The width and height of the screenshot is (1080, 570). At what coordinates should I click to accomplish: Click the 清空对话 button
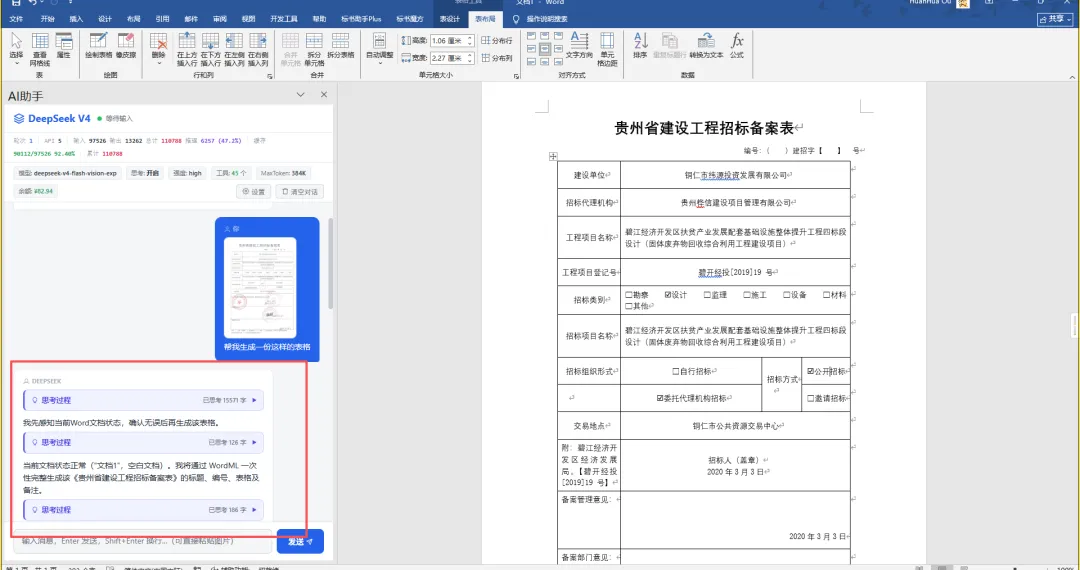tap(300, 191)
